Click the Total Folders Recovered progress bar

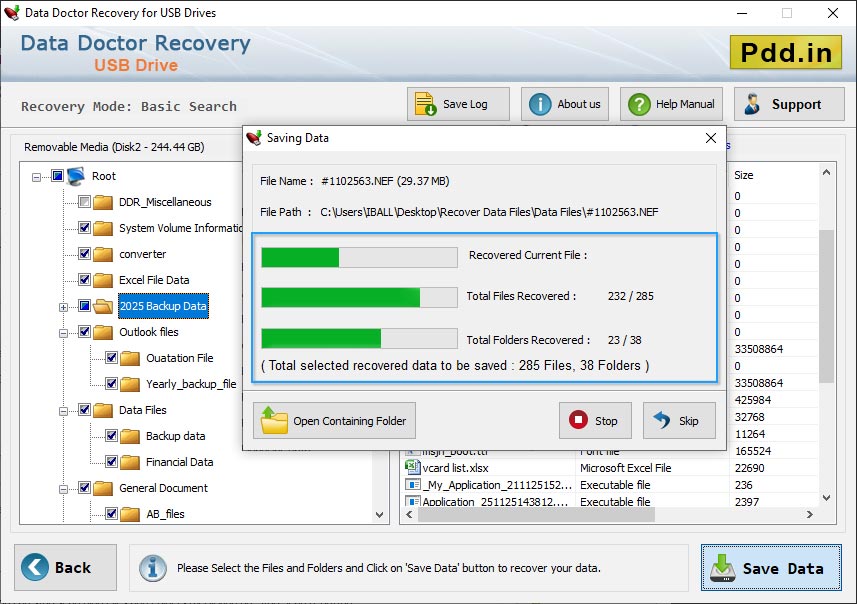tap(360, 338)
